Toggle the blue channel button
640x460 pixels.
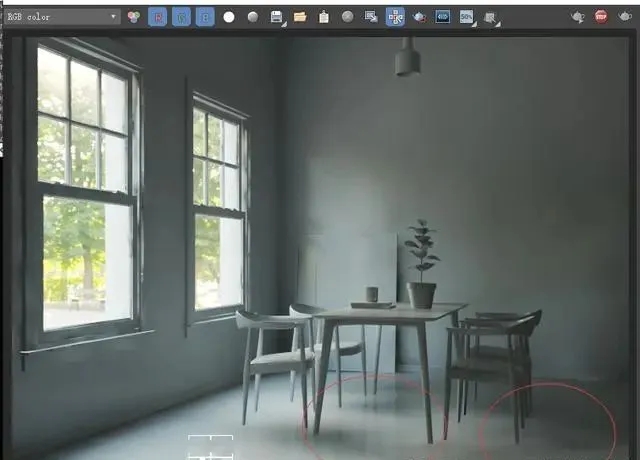(205, 17)
